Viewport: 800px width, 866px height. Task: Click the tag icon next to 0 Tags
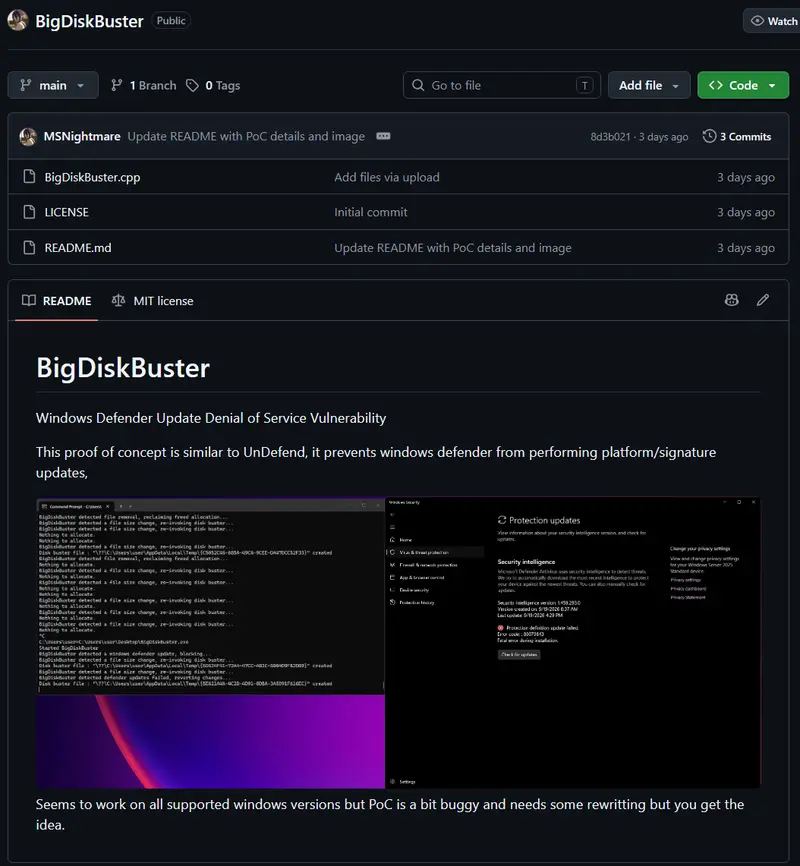click(x=192, y=85)
